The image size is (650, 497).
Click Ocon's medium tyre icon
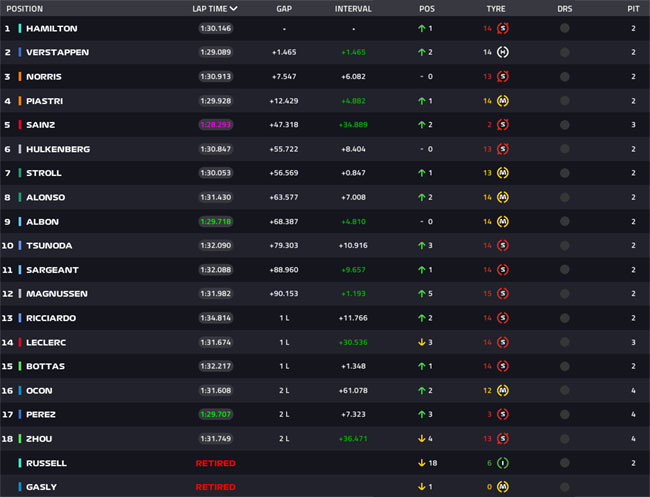pyautogui.click(x=503, y=390)
